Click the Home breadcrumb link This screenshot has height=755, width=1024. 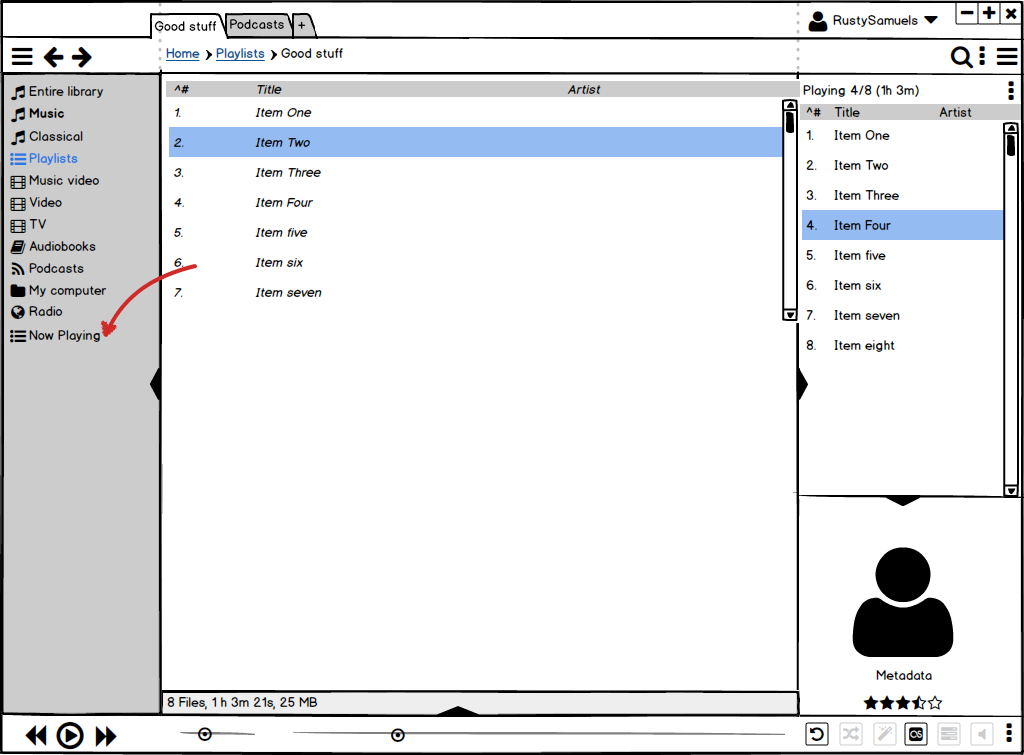tap(182, 54)
